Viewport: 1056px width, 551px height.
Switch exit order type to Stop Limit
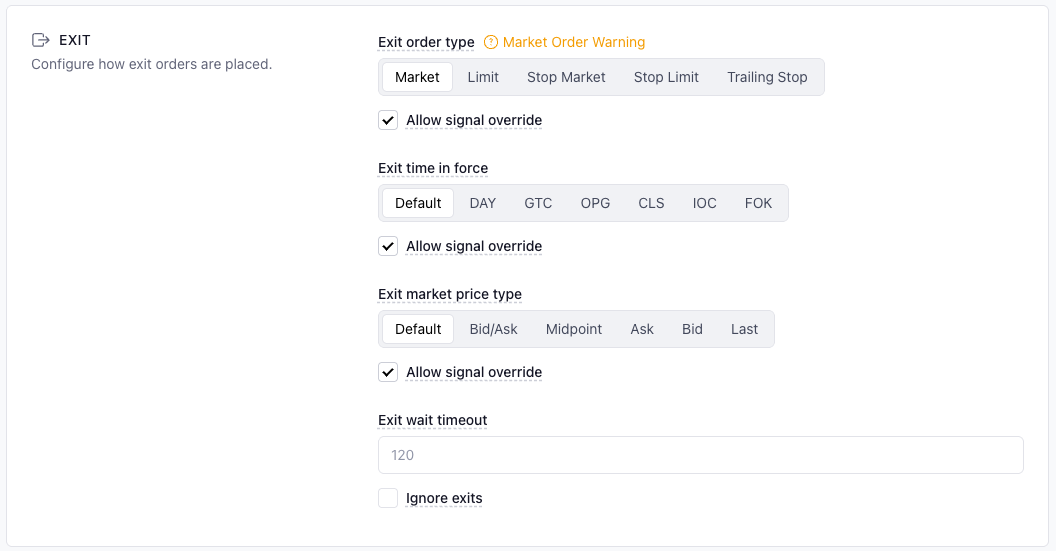tap(666, 77)
